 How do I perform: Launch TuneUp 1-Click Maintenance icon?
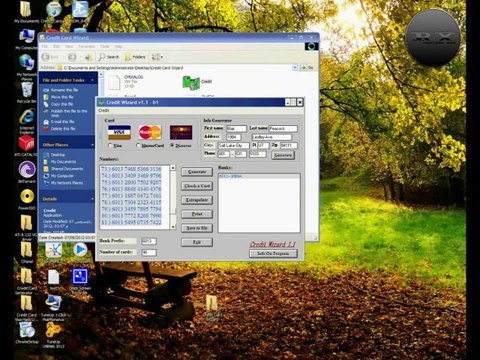[53, 307]
